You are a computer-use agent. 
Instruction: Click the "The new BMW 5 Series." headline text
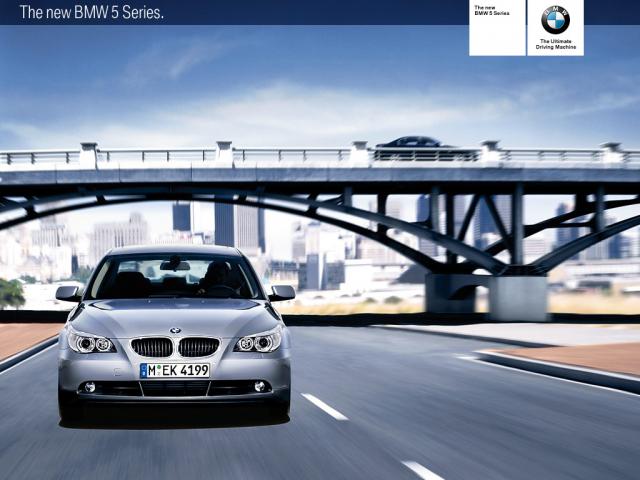pos(91,13)
